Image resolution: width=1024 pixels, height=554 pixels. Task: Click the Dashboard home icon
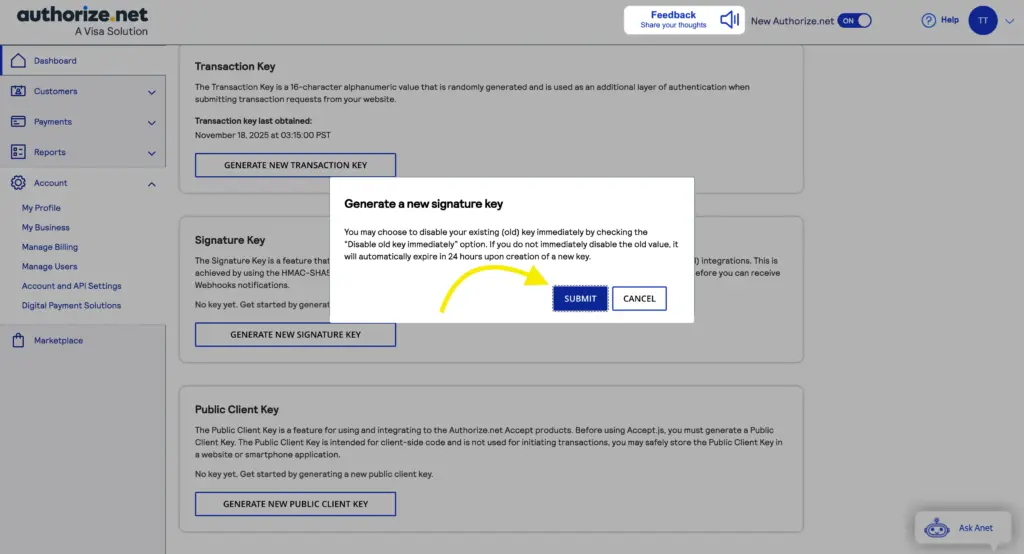click(18, 60)
